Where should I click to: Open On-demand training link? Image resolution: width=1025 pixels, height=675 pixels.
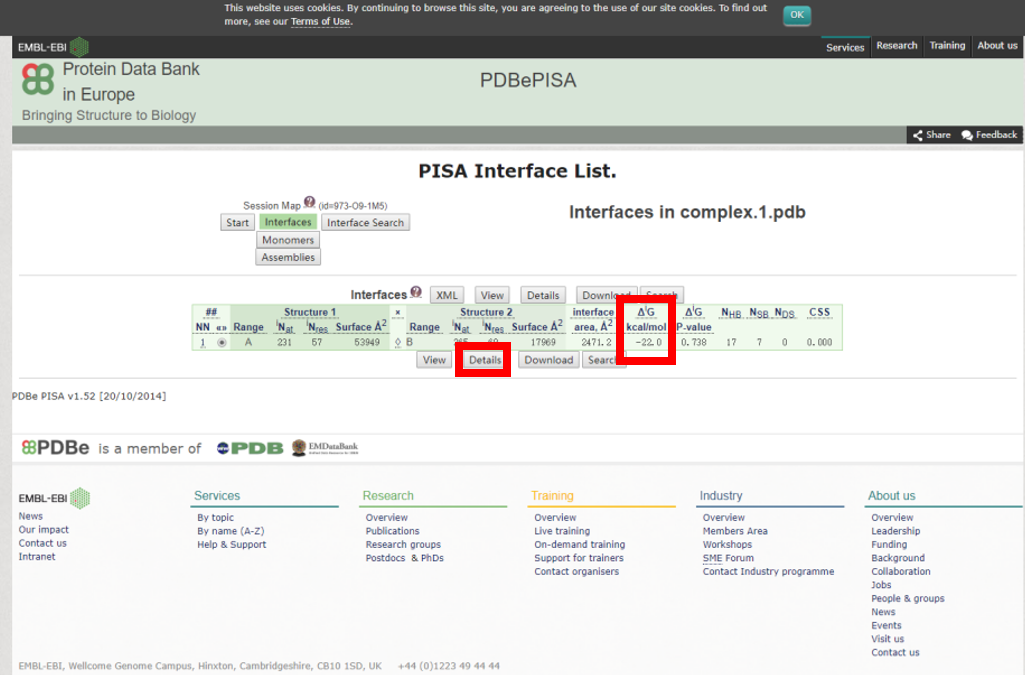click(x=580, y=544)
